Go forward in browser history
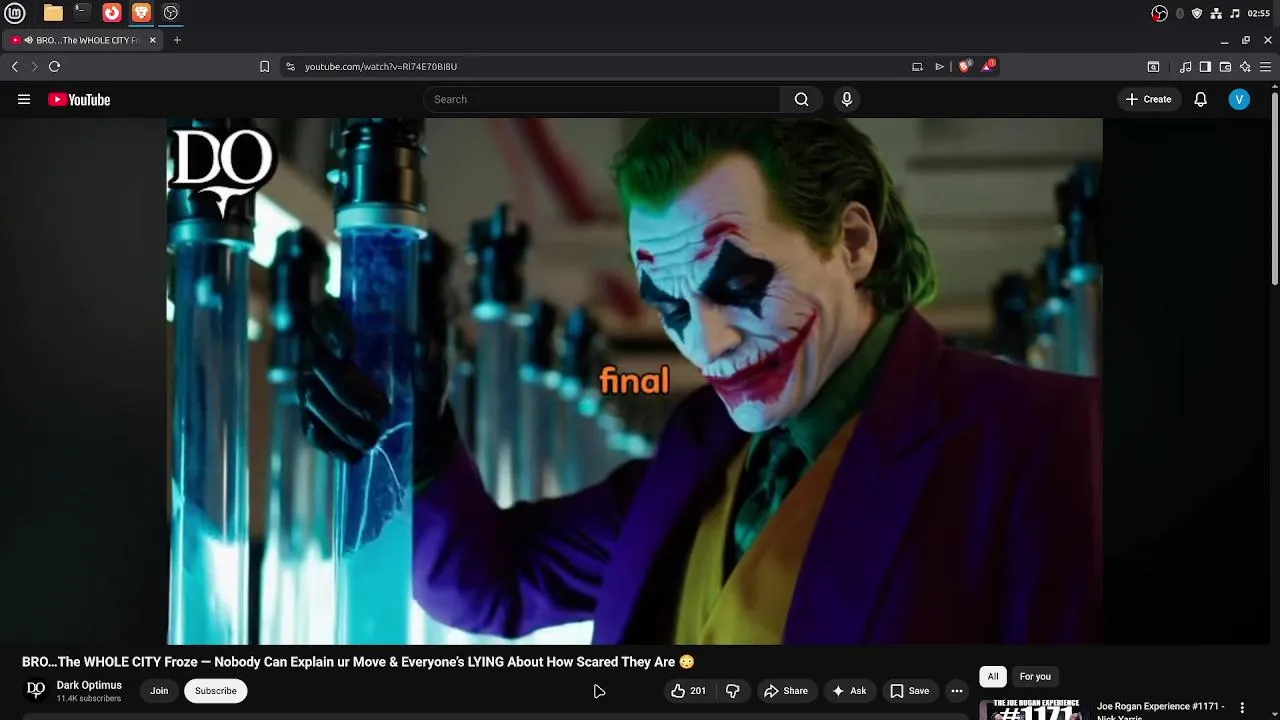 click(x=34, y=66)
